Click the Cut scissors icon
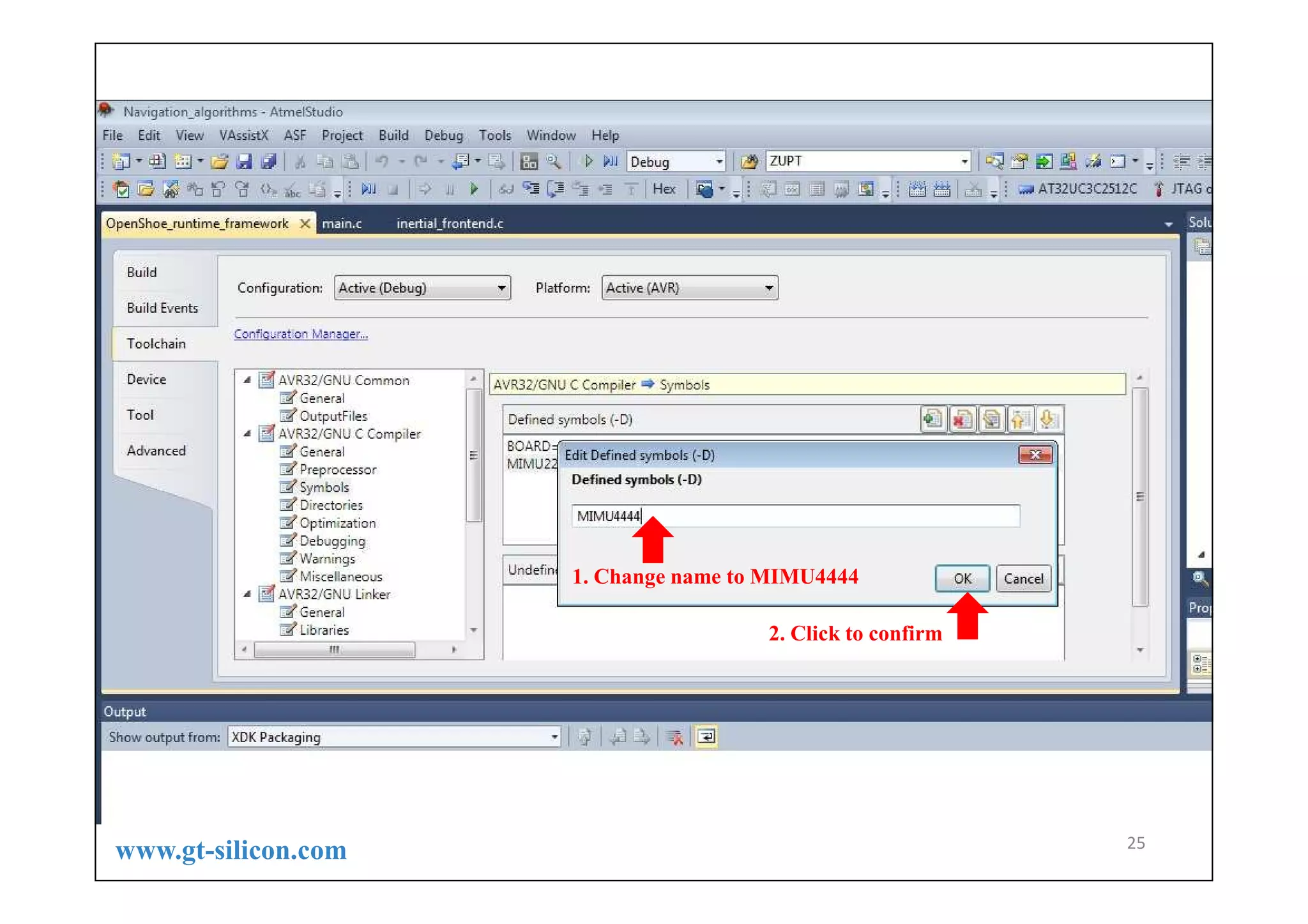1308x924 pixels. coord(300,162)
